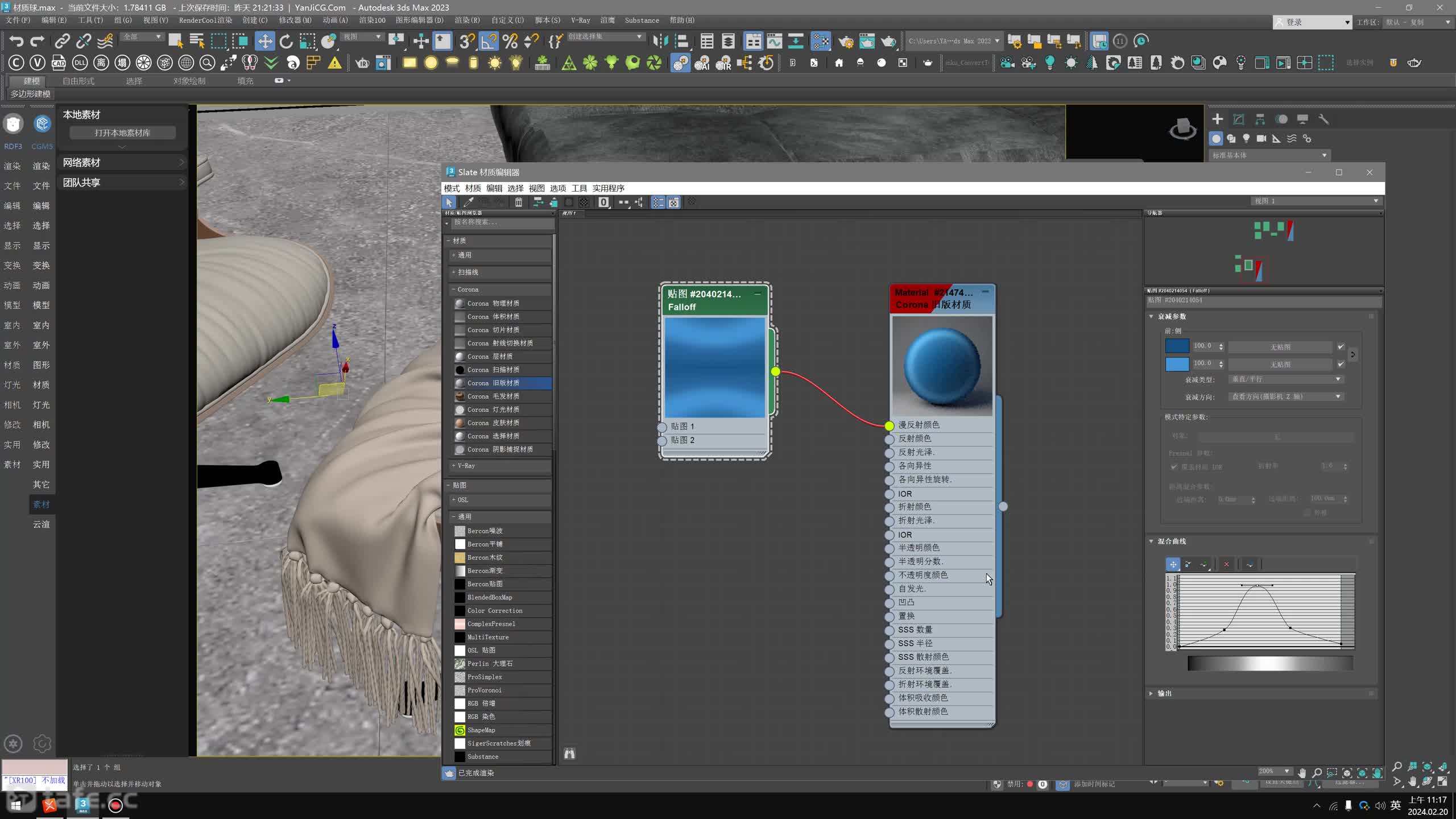Screen dimensions: 1456x819
Task: Uncheck the first falloff map enable checkbox
Action: (1341, 346)
